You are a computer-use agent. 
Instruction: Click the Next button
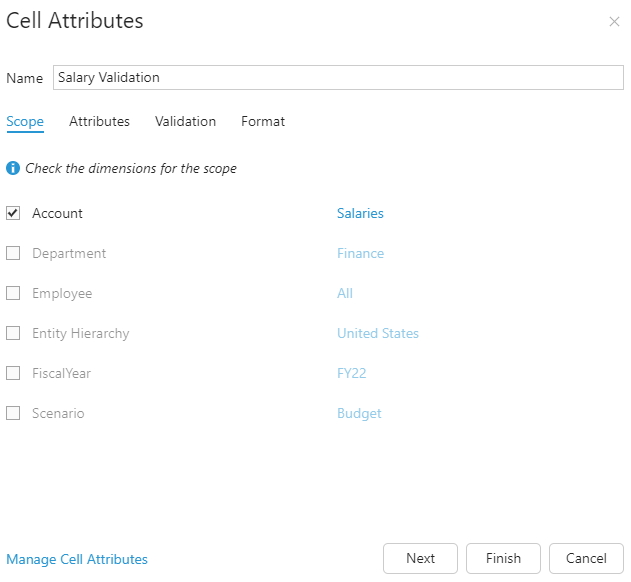420,558
